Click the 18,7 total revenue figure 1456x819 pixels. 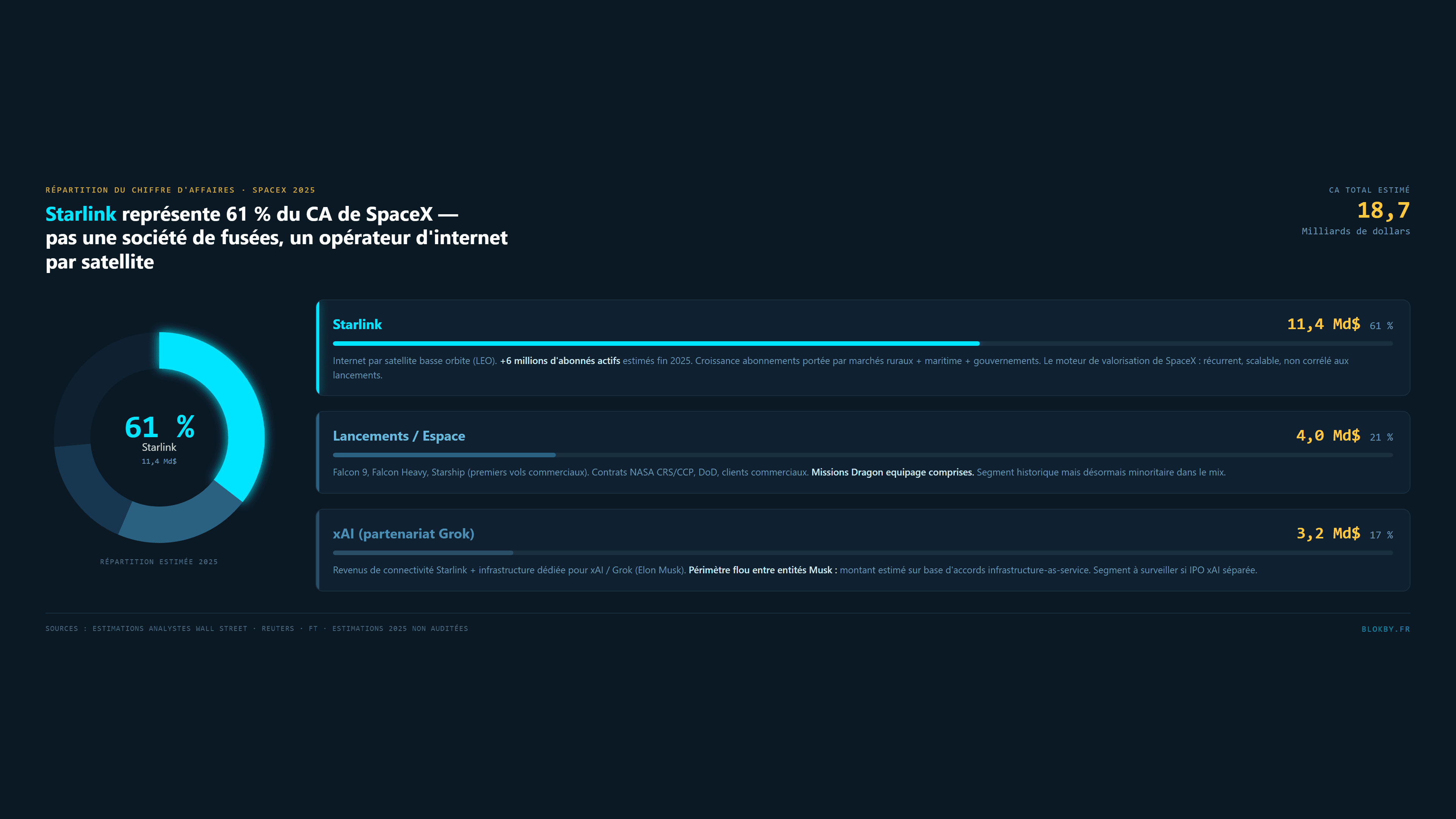pos(1383,210)
